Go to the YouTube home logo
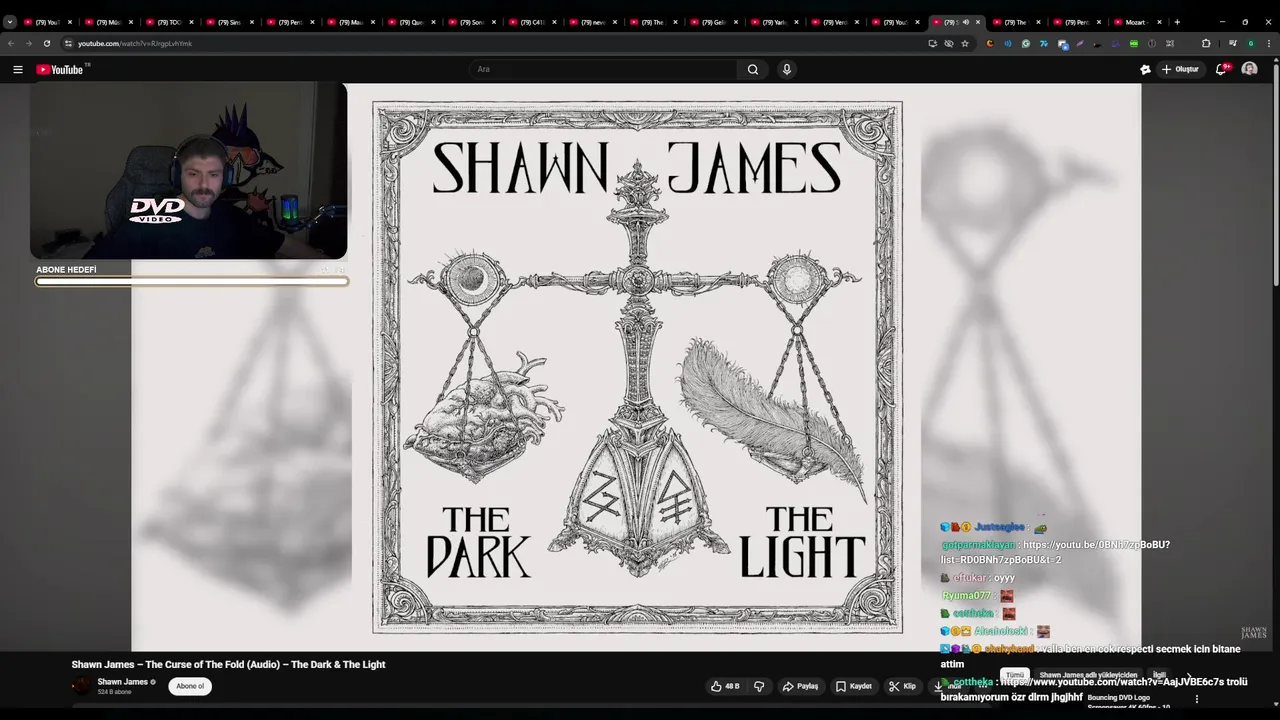The height and width of the screenshot is (720, 1280). click(60, 69)
